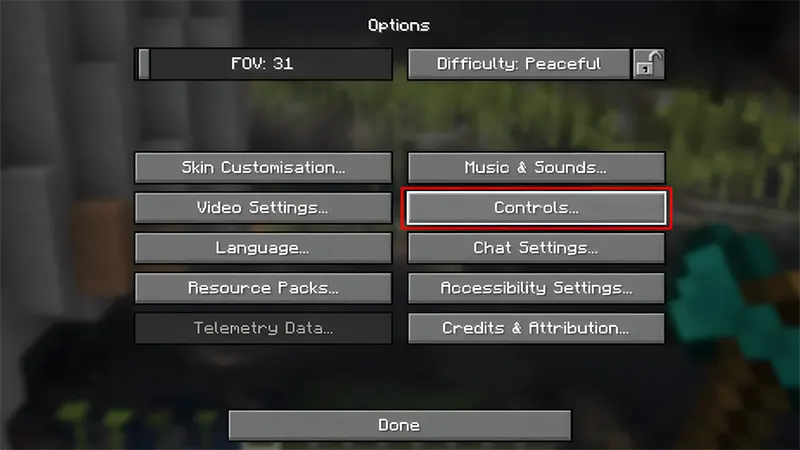Viewport: 800px width, 450px height.
Task: Open Accessibility Settings
Action: coord(536,288)
